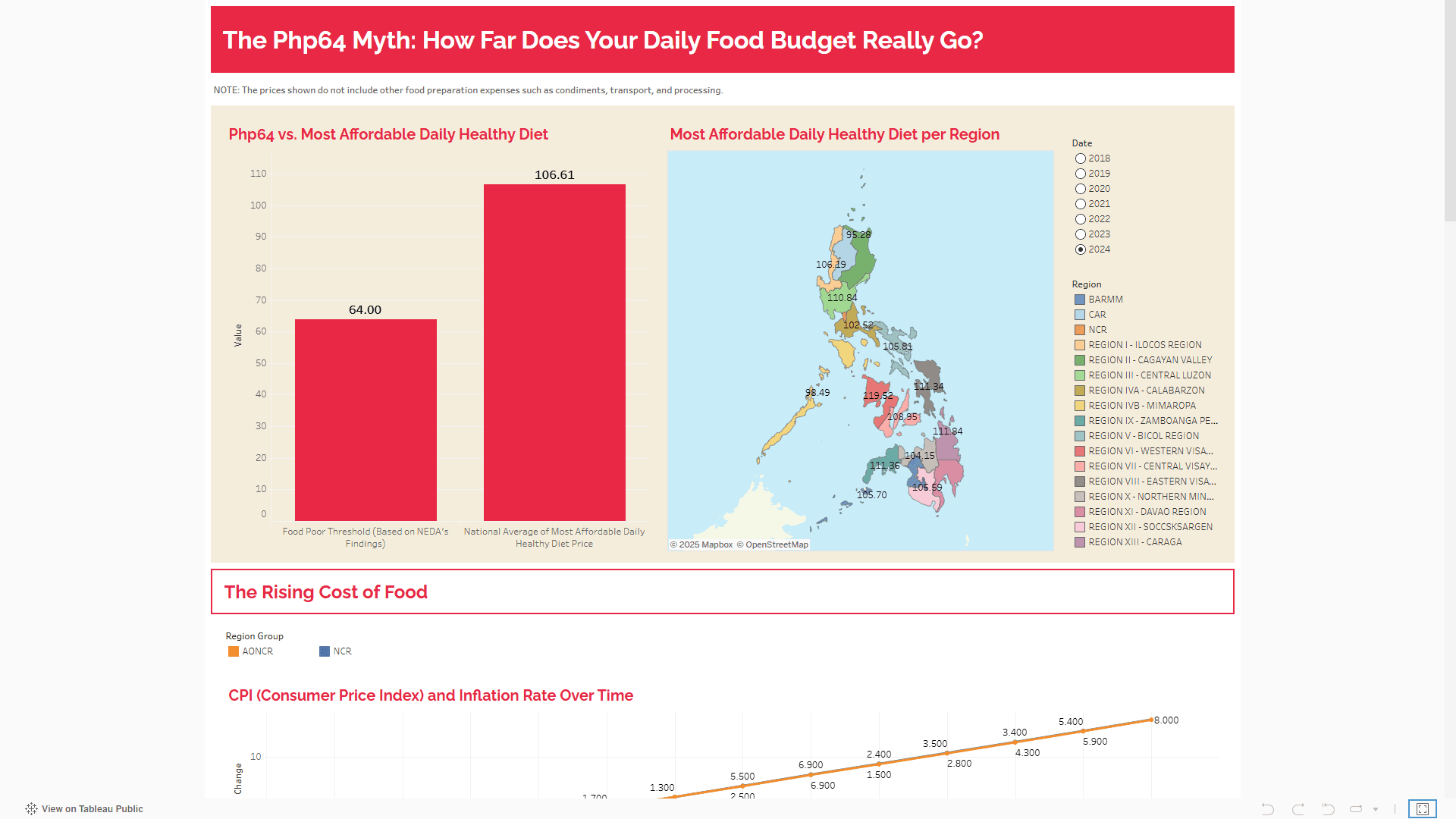Click the Revert (reset view) icon
The width and height of the screenshot is (1456, 819).
click(1328, 809)
